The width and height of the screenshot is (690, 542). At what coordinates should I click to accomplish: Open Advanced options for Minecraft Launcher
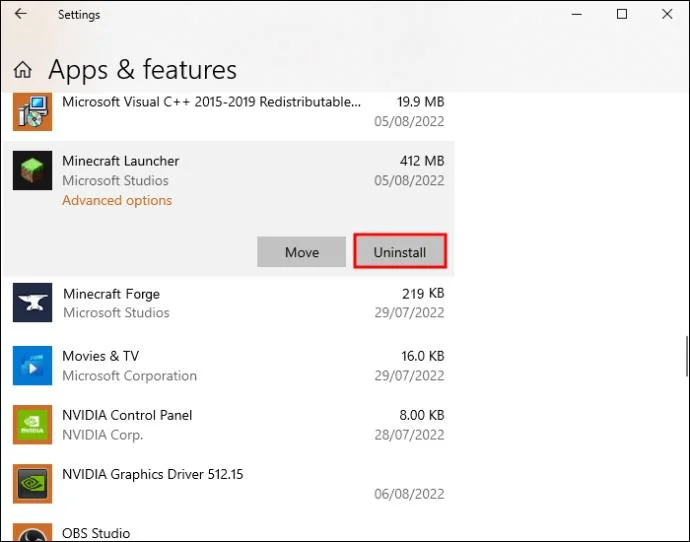[x=117, y=201]
